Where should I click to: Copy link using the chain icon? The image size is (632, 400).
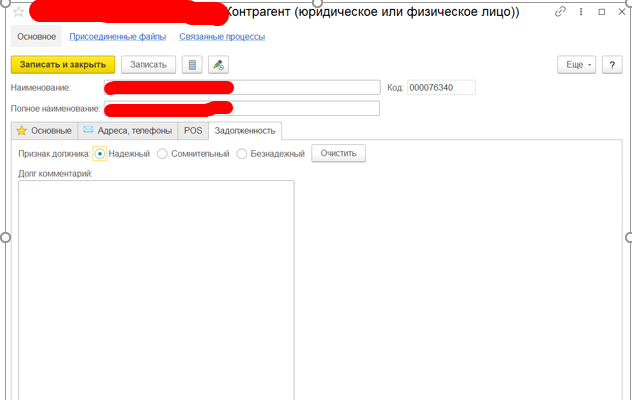tap(560, 11)
